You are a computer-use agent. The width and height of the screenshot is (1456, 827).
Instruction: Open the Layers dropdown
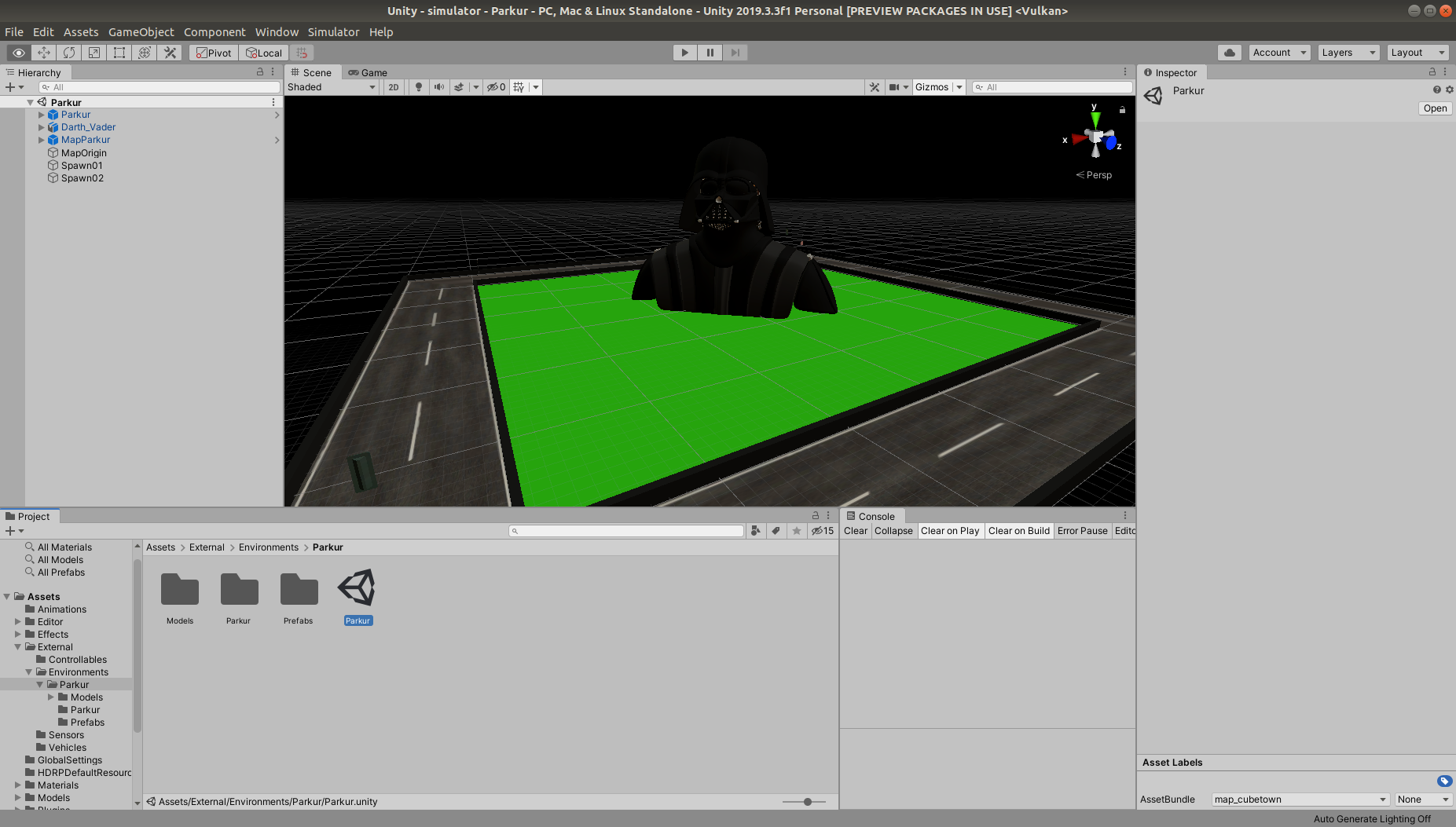pos(1348,53)
